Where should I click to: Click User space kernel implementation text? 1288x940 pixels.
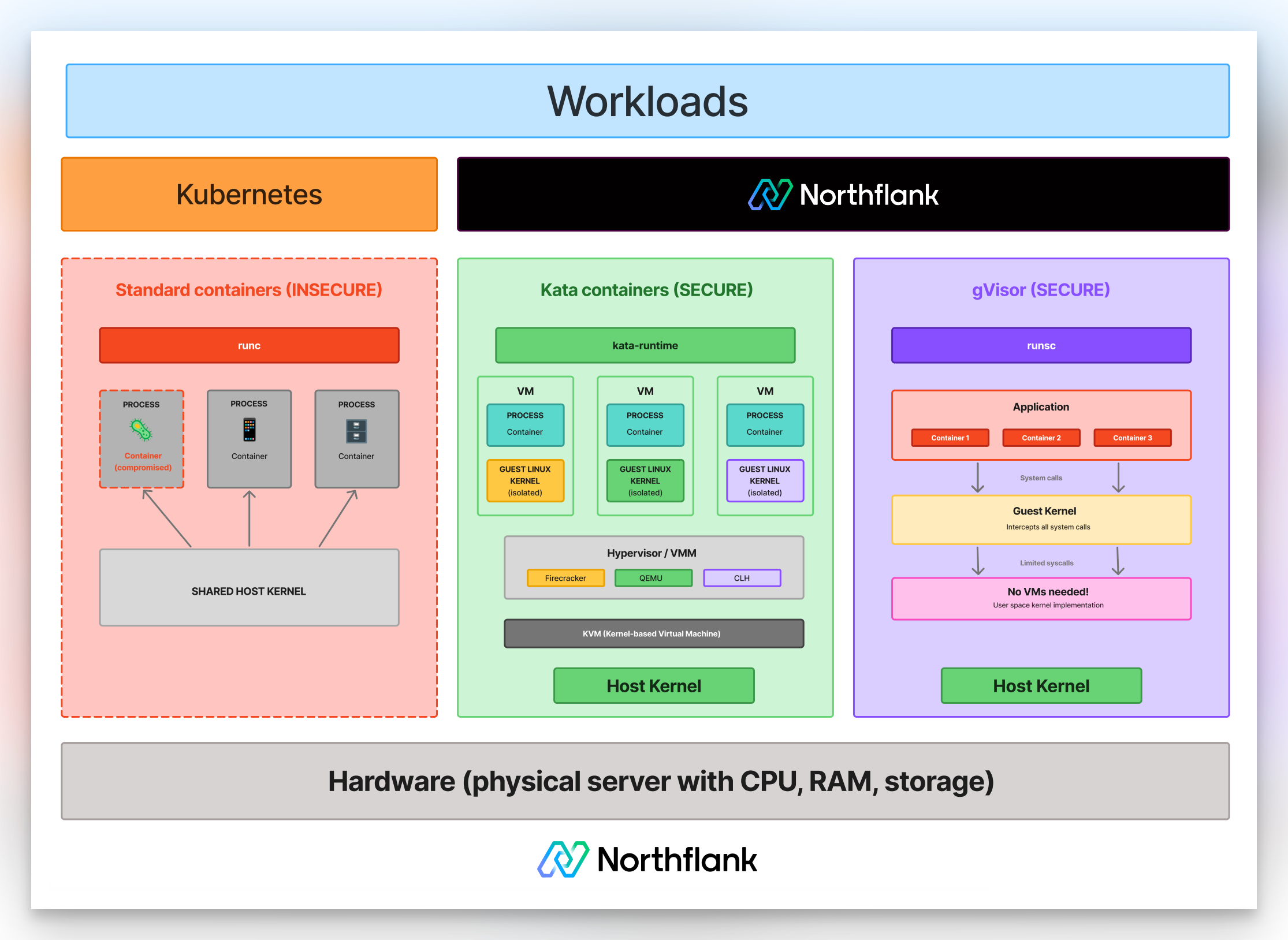point(1048,605)
